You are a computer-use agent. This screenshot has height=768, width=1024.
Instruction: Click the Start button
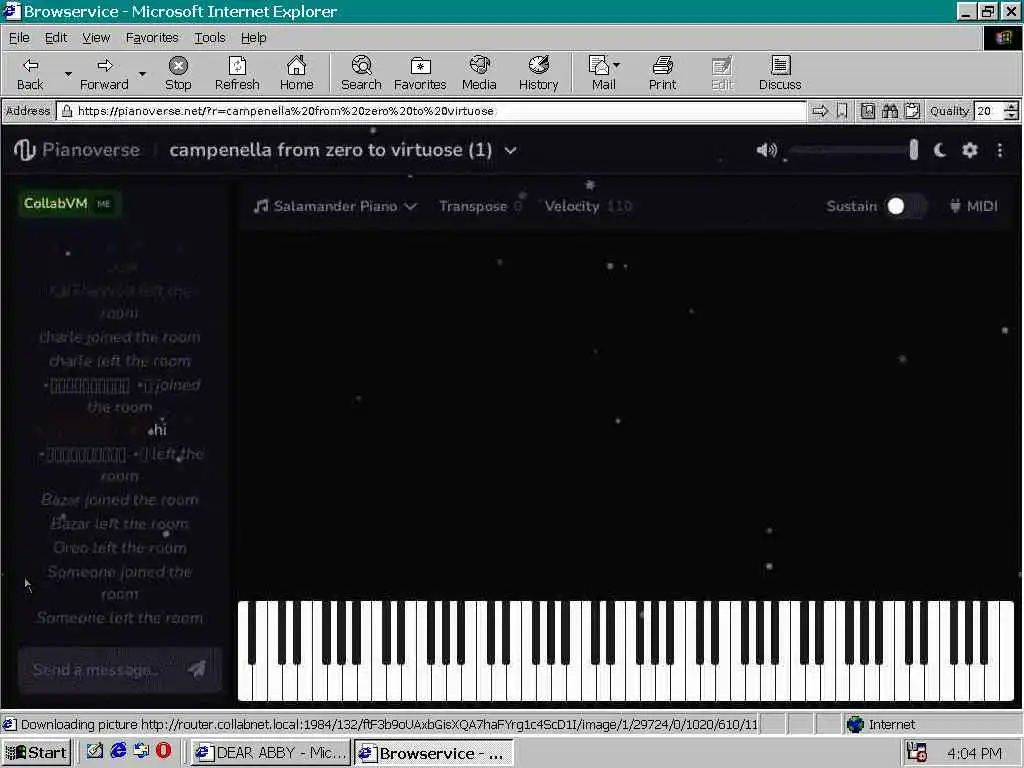click(x=37, y=752)
